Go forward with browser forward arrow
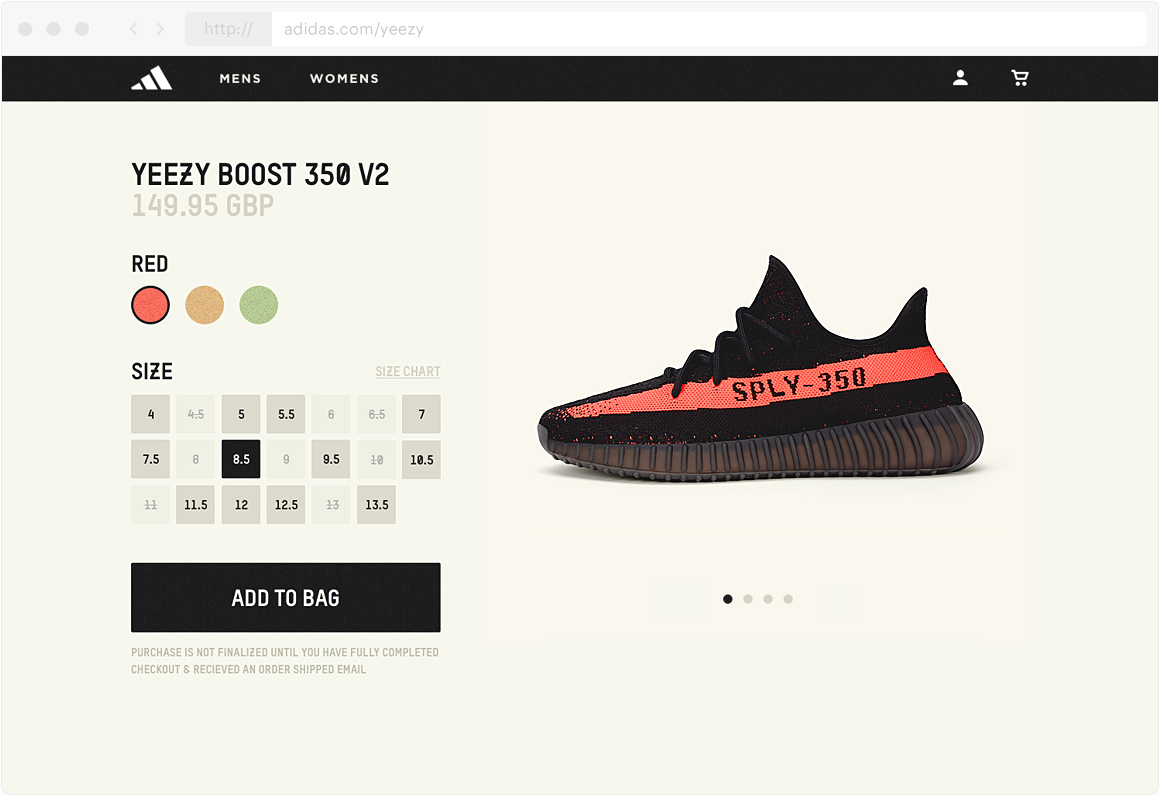1160x798 pixels. [x=160, y=29]
